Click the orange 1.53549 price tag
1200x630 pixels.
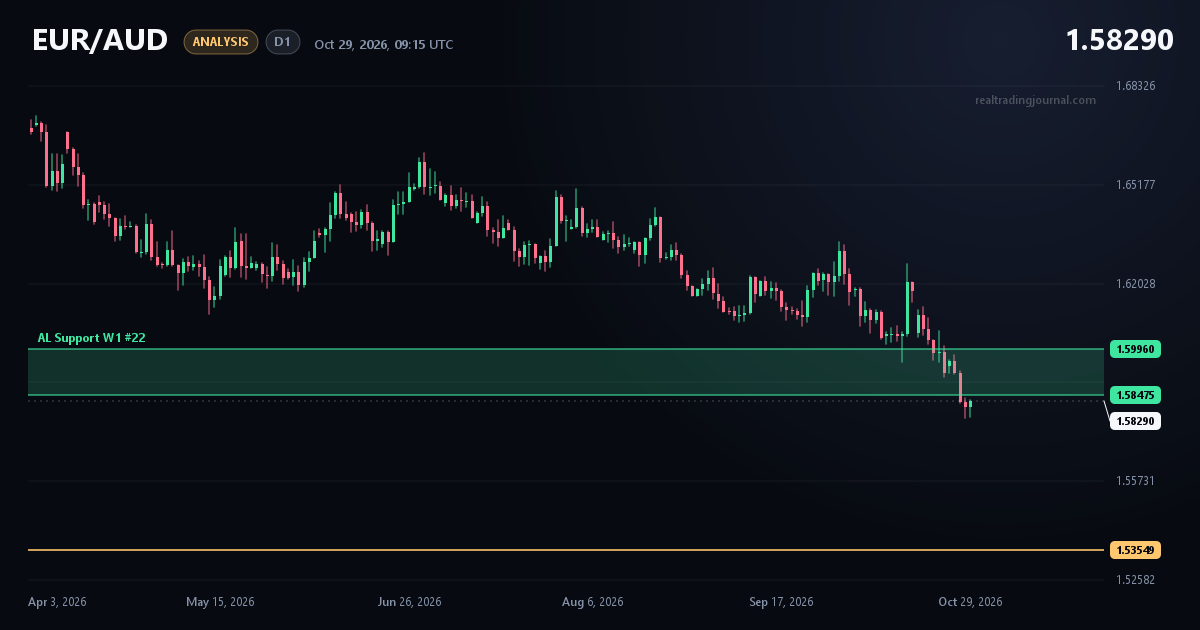coord(1135,550)
